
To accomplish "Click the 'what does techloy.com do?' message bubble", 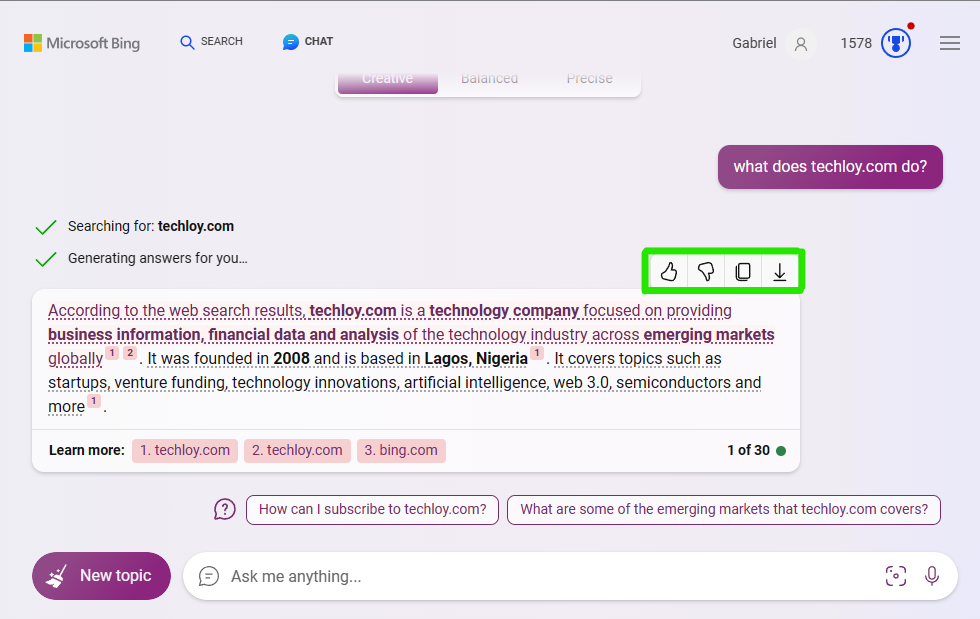I will tap(830, 167).
